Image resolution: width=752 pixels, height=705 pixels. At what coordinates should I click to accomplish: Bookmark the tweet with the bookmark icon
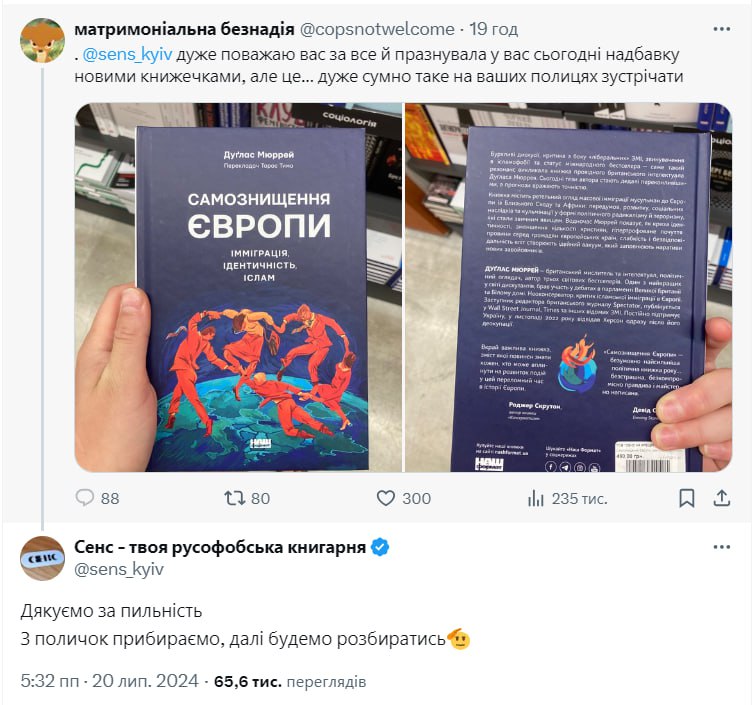click(x=687, y=498)
